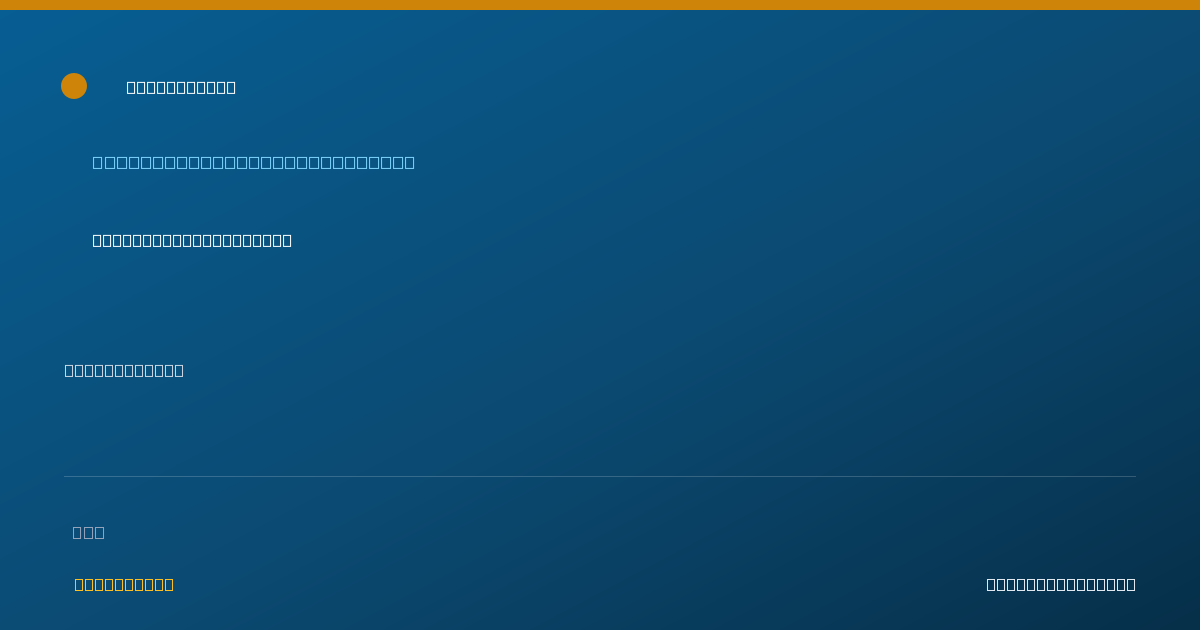Click the first character of the white subtitle line
Image resolution: width=1200 pixels, height=630 pixels.
(x=97, y=240)
